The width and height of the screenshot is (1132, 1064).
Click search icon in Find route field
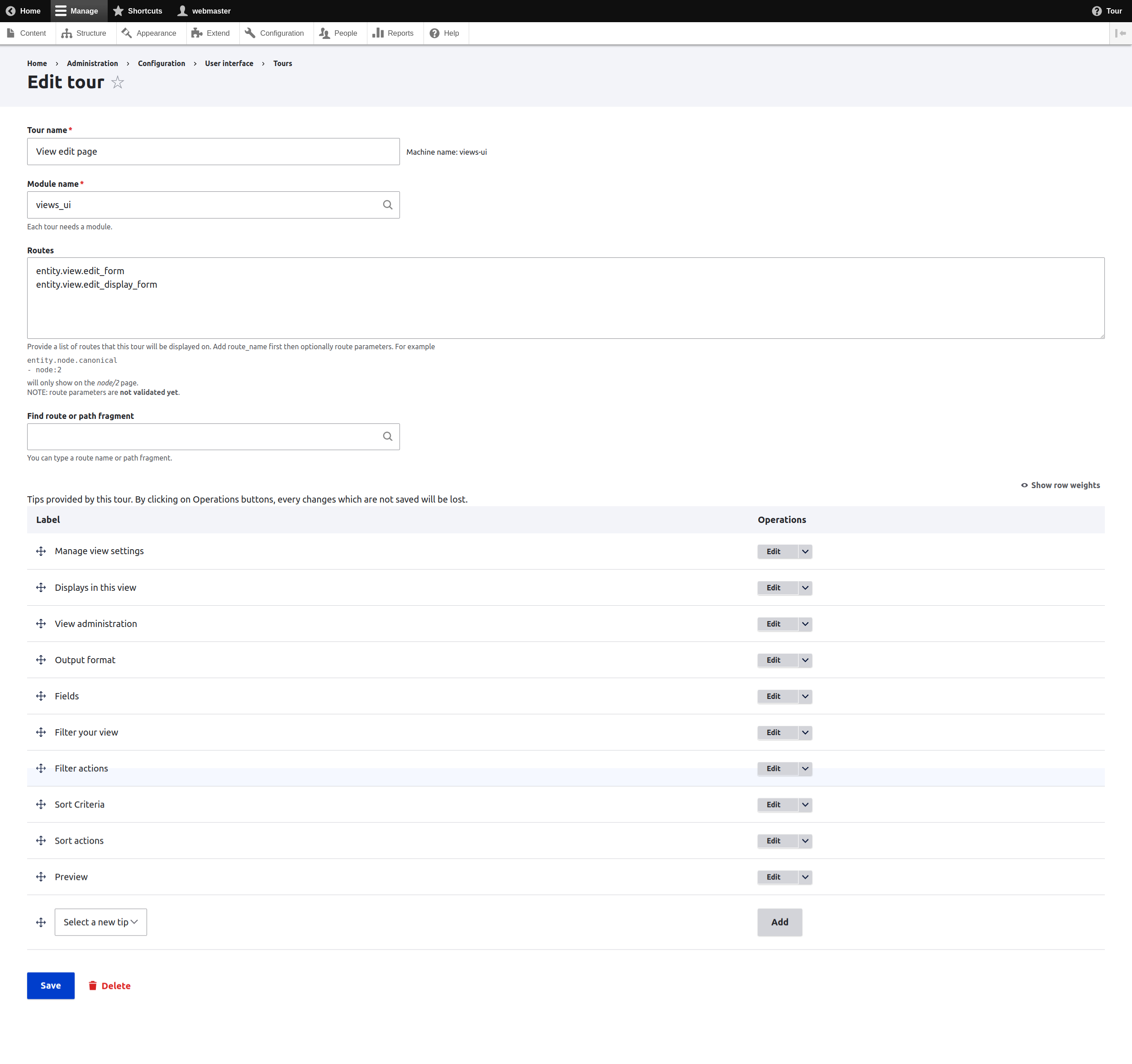387,437
